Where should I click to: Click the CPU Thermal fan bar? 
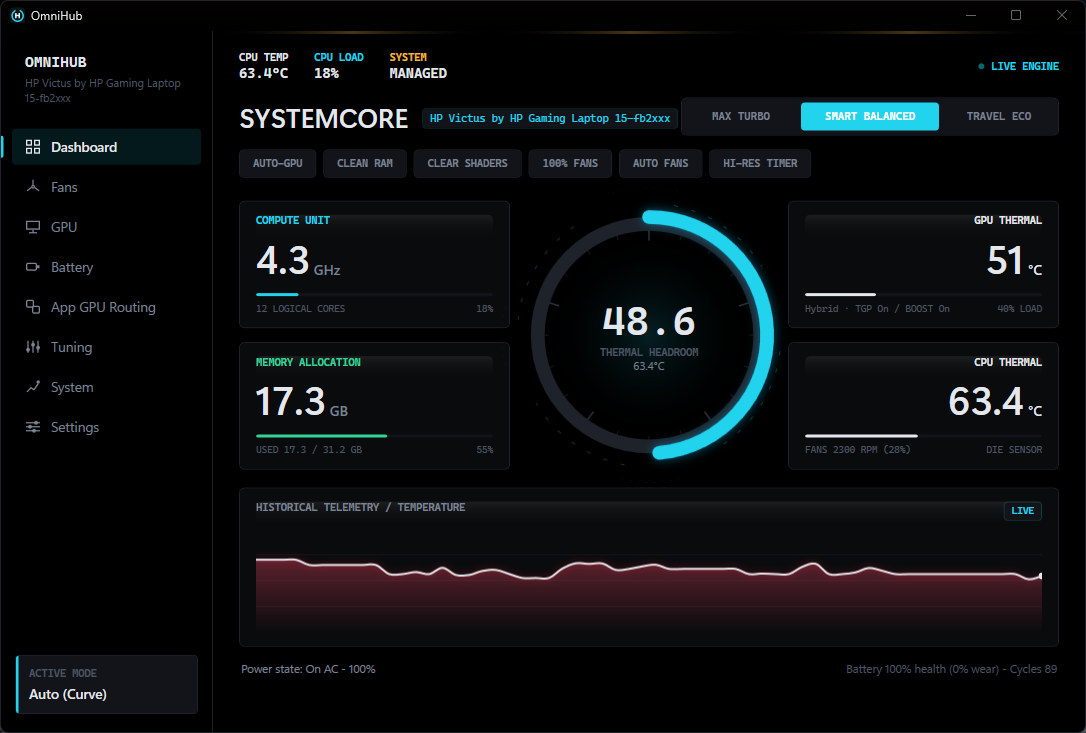[x=923, y=436]
